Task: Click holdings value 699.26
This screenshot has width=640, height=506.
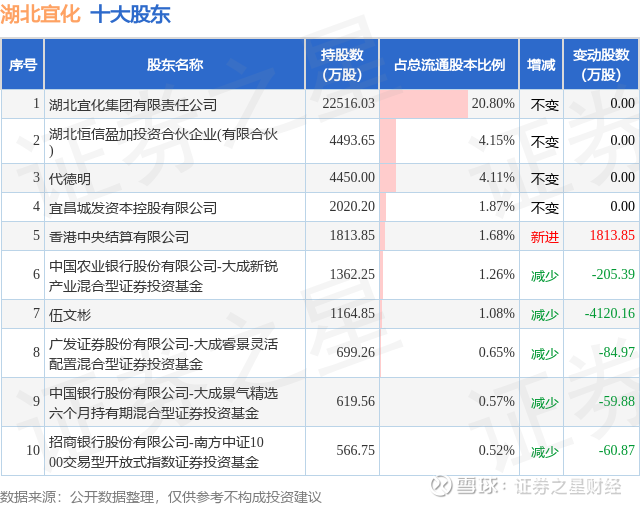Action: click(x=355, y=352)
